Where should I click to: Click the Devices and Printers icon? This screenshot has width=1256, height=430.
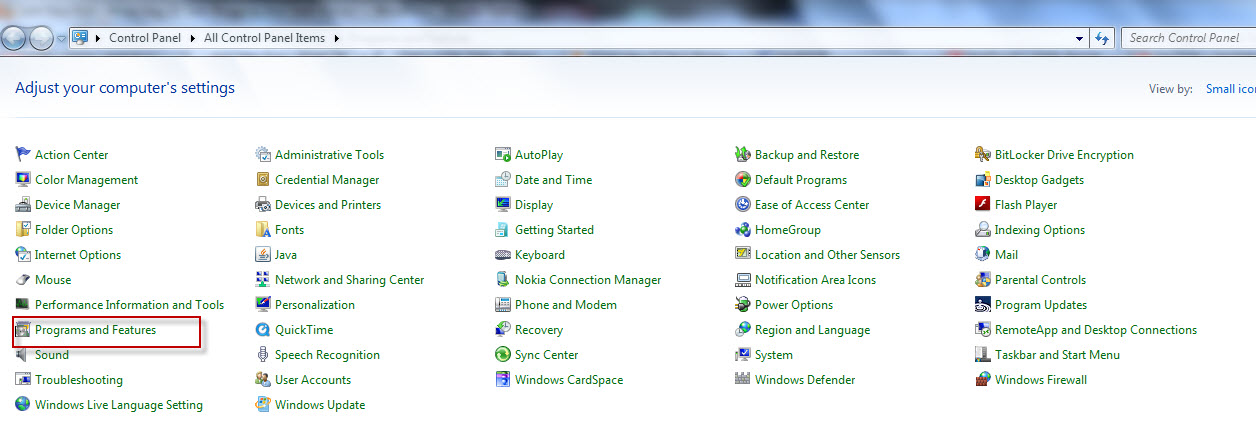(263, 204)
